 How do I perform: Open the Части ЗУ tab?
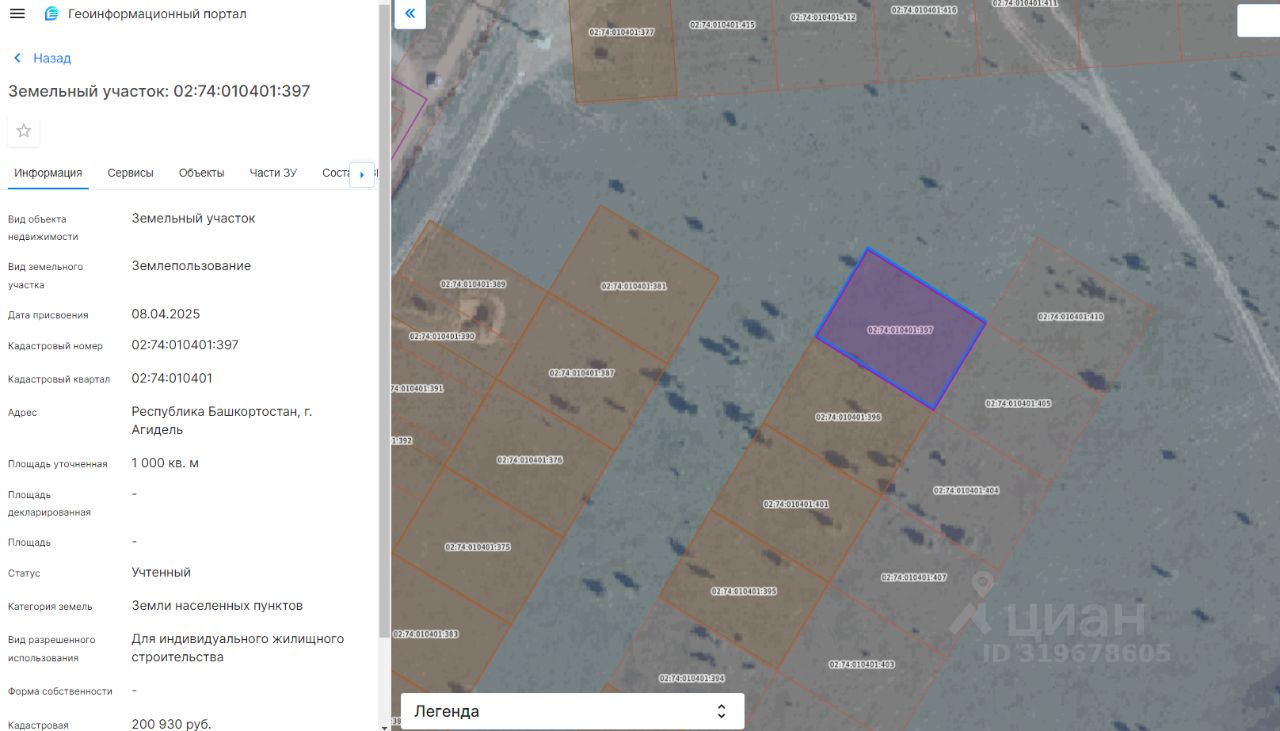(273, 173)
